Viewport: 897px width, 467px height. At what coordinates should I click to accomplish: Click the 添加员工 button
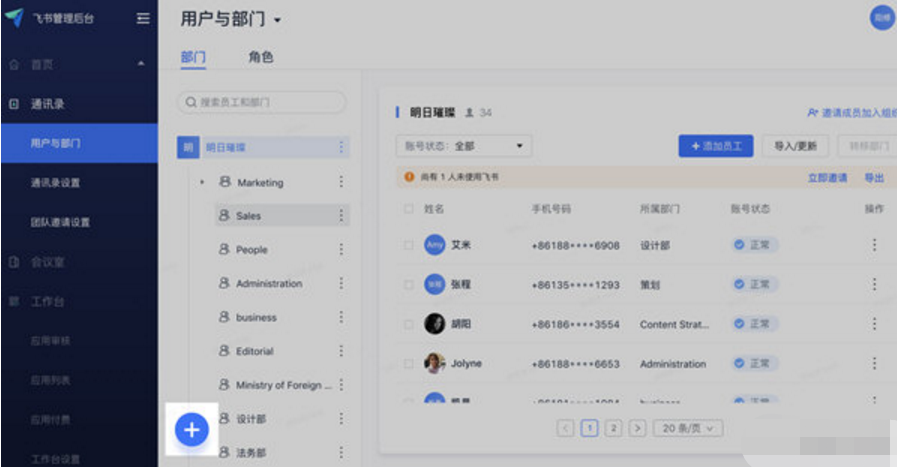click(716, 146)
